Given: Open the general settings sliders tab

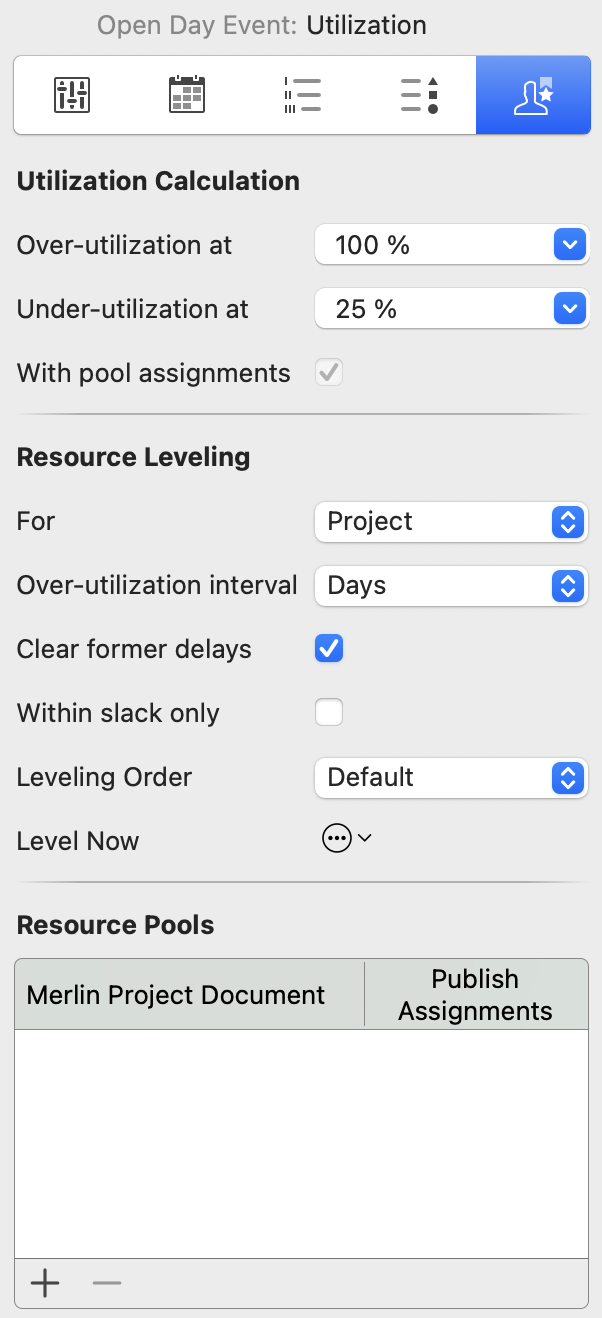Looking at the screenshot, I should (x=72, y=95).
